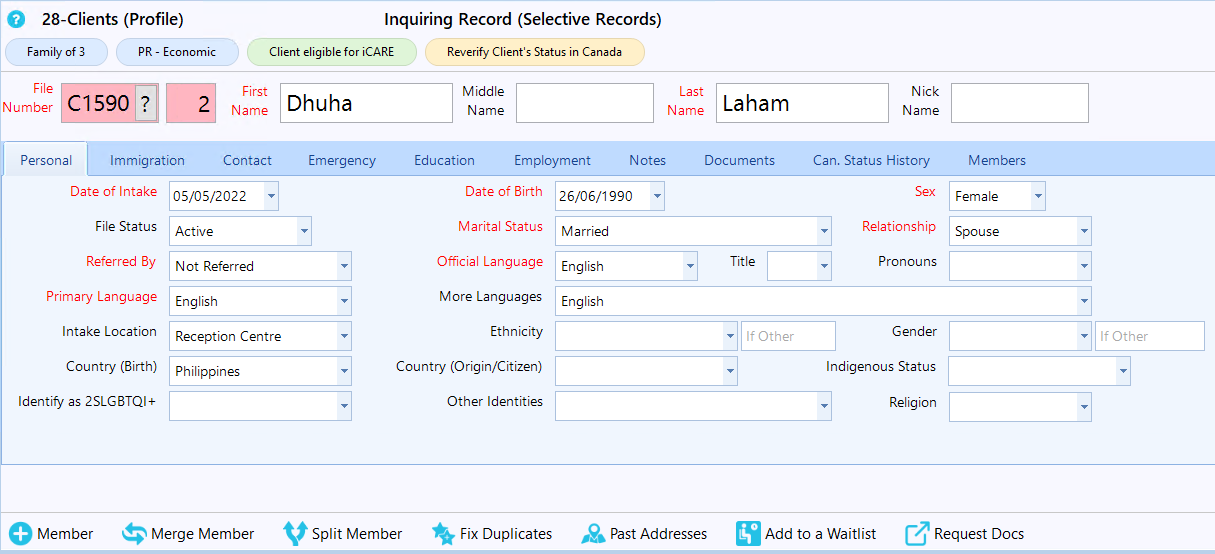Open the File Status dropdown
Viewport: 1215px width, 554px height.
point(304,231)
